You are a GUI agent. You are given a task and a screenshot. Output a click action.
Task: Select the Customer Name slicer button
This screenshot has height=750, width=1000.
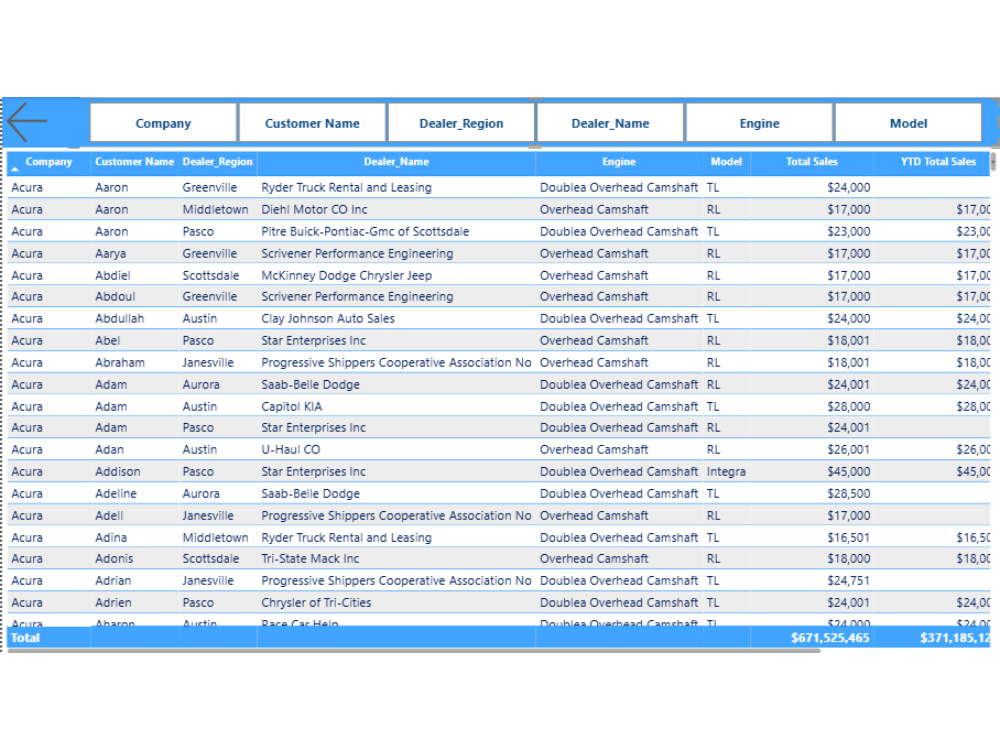click(x=312, y=123)
